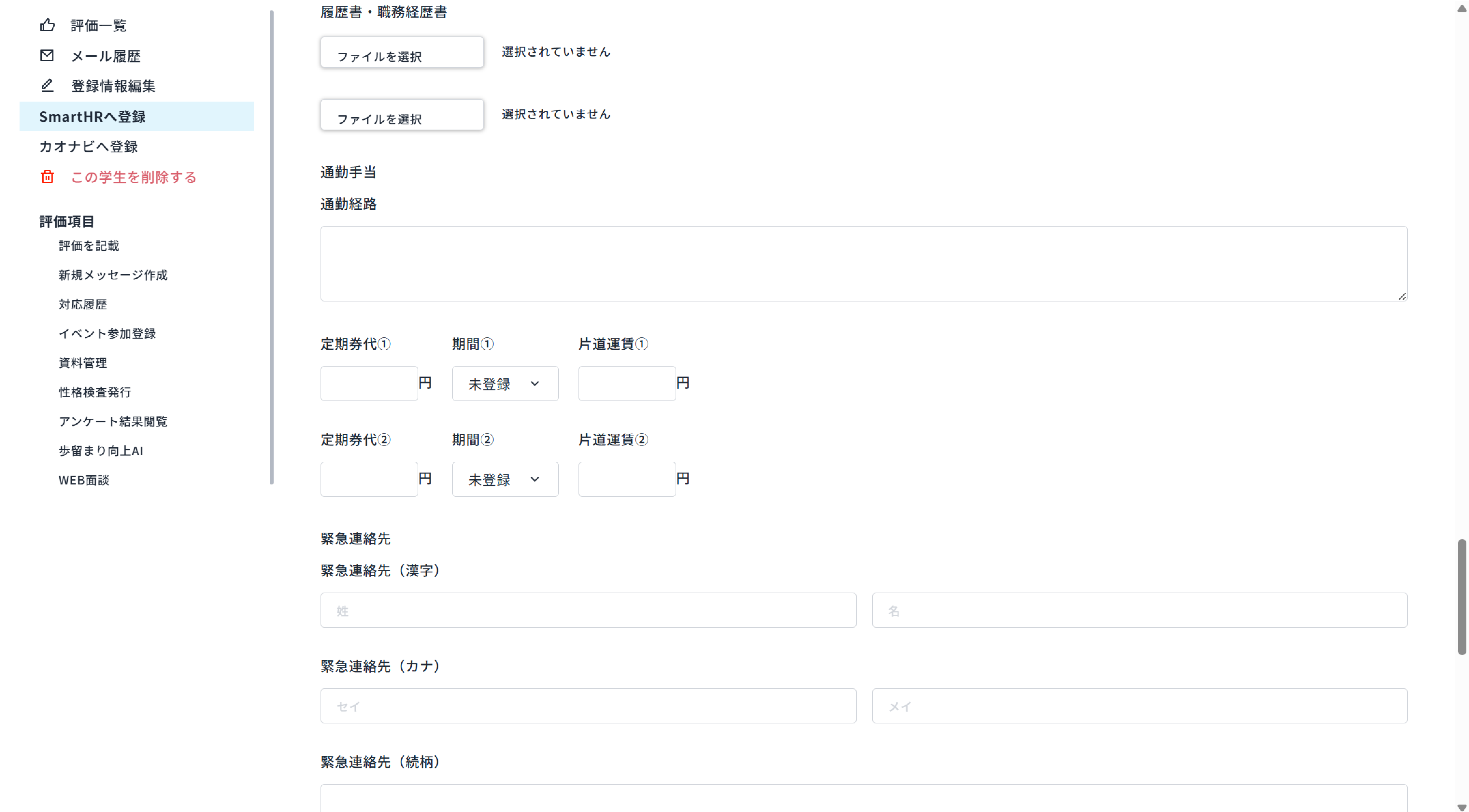Open the WEB面談 page
Image resolution: width=1469 pixels, height=812 pixels.
[x=84, y=480]
